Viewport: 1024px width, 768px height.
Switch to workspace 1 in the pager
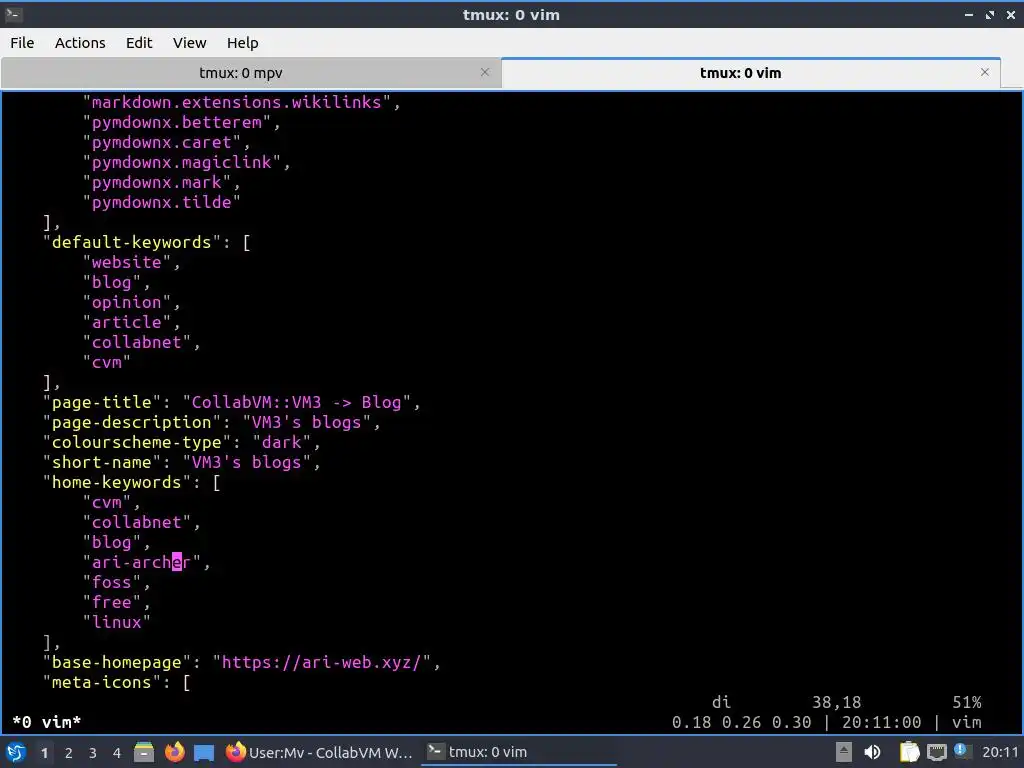(x=44, y=753)
